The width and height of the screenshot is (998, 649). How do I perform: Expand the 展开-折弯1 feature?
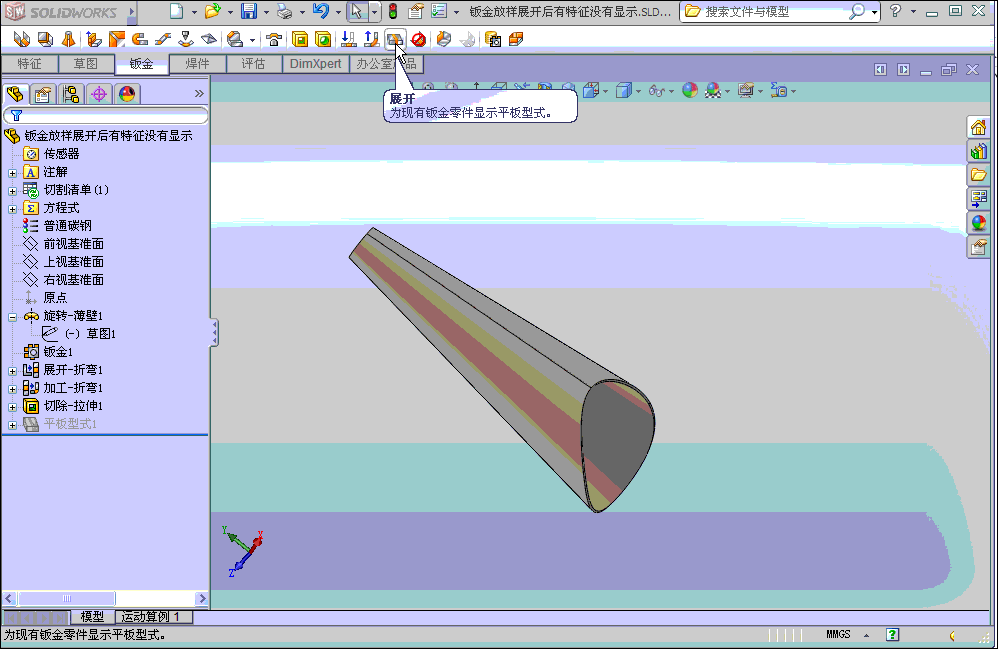12,370
